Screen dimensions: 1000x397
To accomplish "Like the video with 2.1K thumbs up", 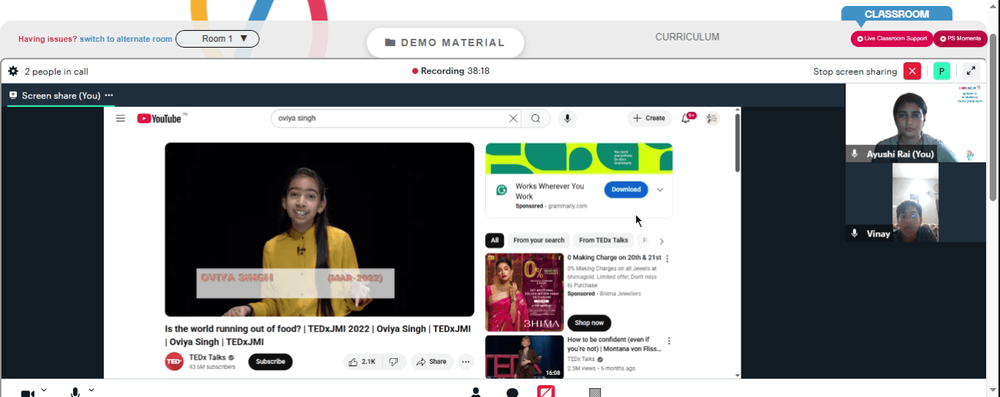I will [362, 362].
